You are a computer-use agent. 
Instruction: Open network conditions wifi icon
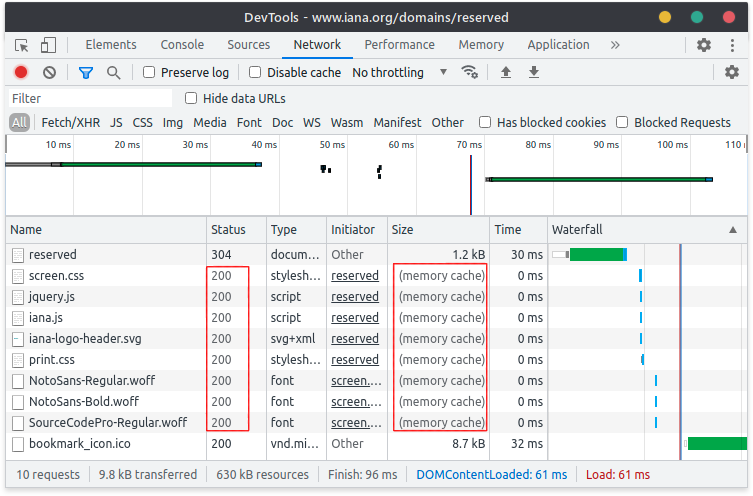coord(469,72)
